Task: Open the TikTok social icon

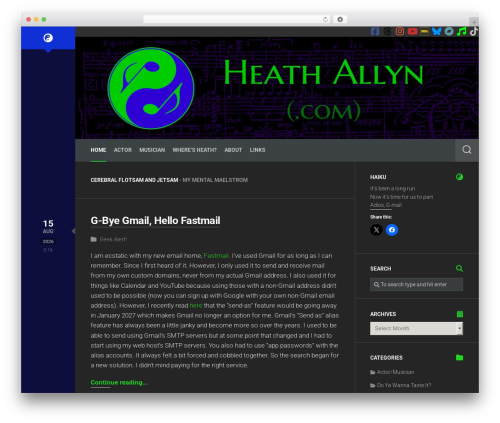Action: point(474,31)
